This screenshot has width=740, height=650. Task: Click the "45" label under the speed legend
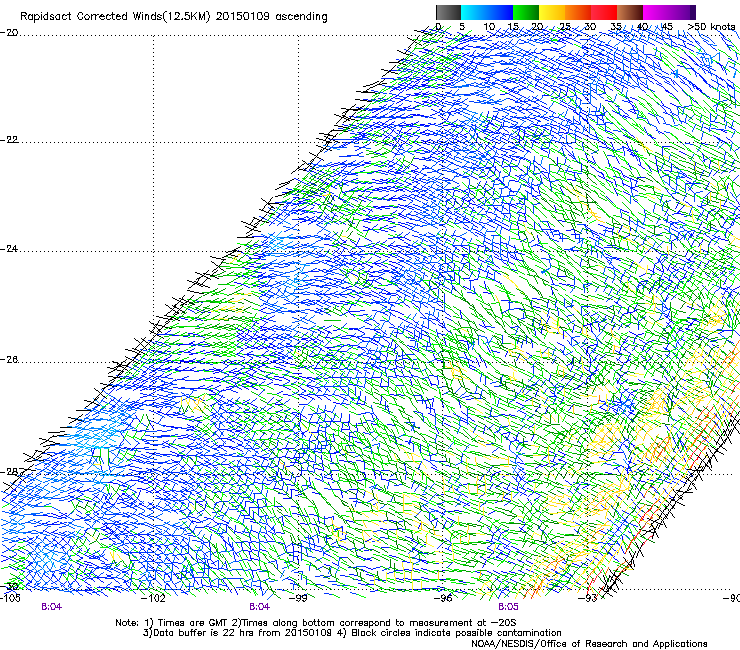click(x=667, y=27)
